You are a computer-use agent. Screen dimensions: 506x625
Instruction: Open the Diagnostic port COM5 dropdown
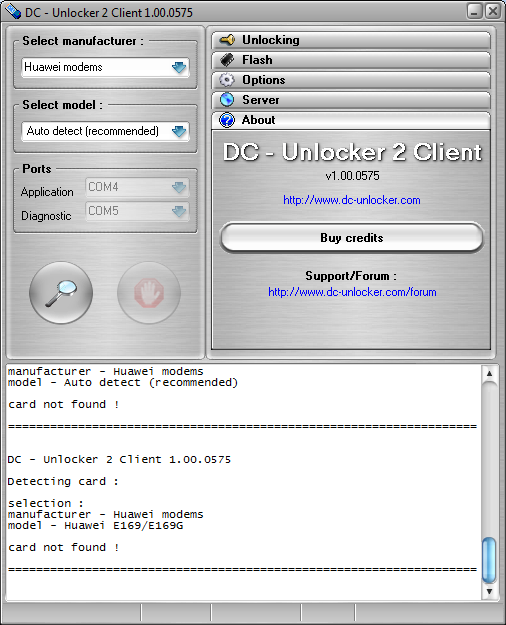(x=137, y=211)
